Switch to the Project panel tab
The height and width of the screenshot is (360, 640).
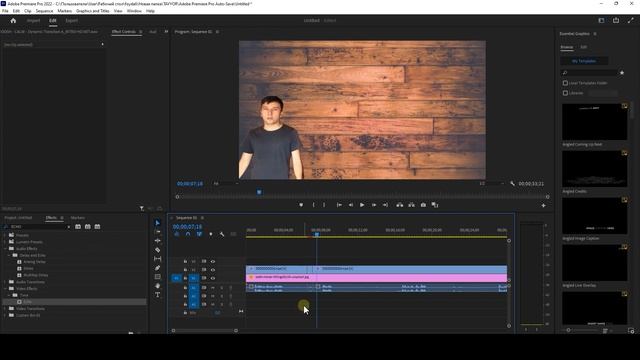tap(18, 218)
